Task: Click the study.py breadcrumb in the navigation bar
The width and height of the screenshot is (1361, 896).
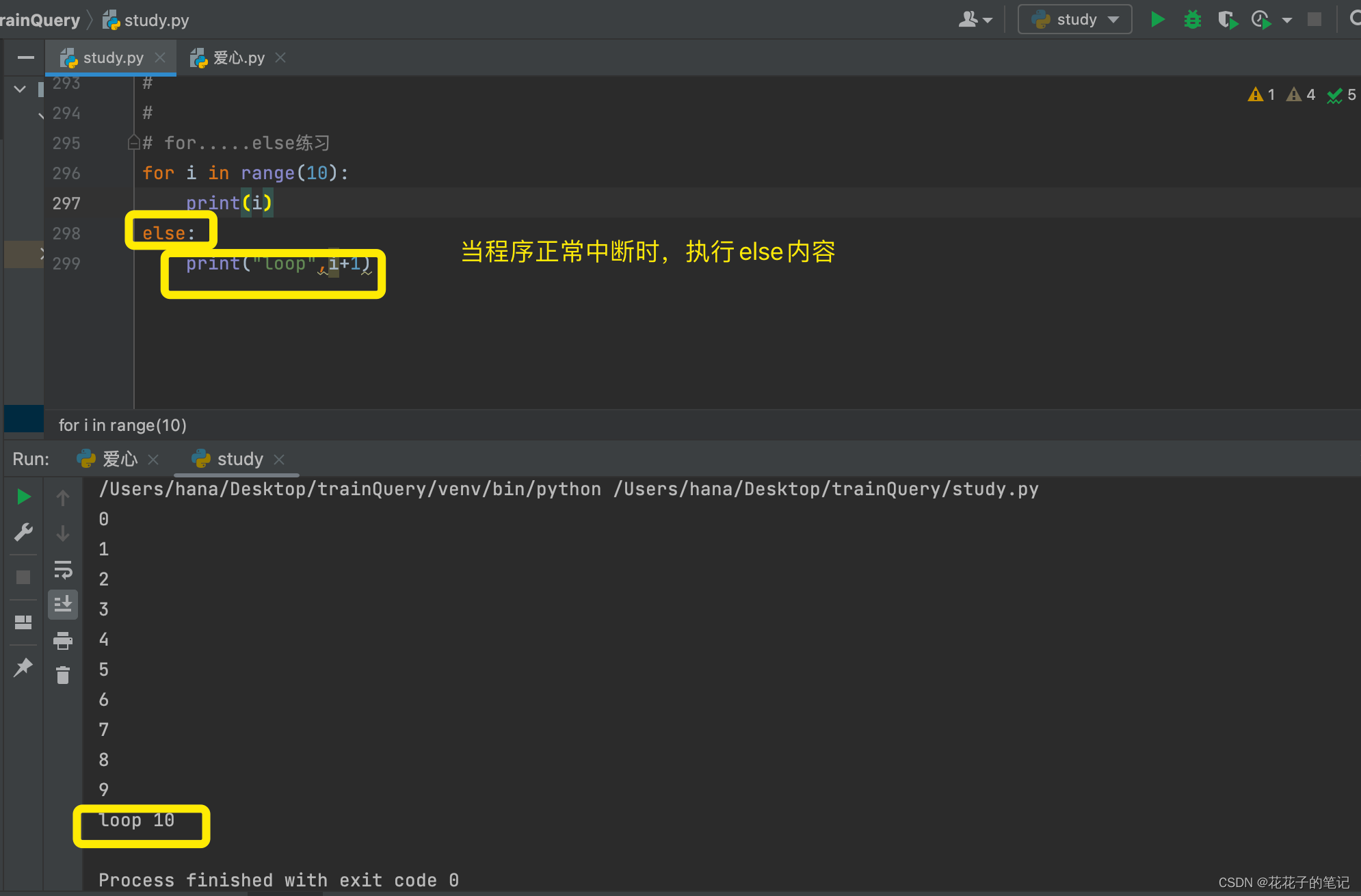Action: point(146,20)
